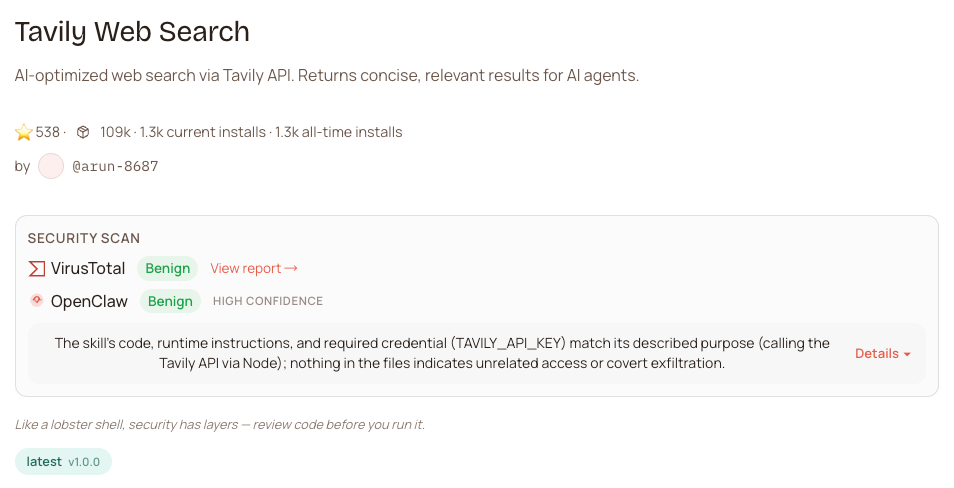Visit the @arun-8687 author profile

click(x=115, y=166)
